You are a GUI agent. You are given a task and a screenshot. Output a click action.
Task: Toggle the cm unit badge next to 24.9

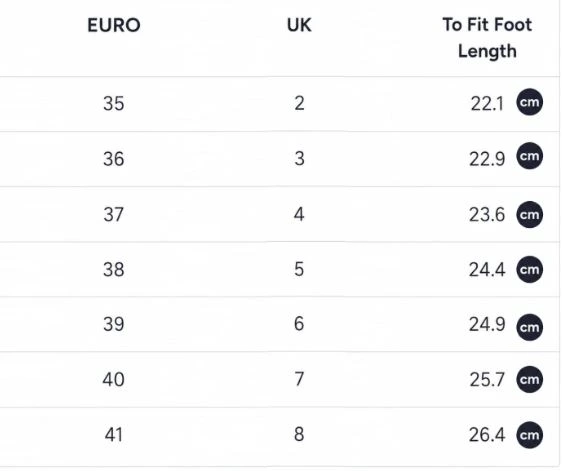(529, 327)
